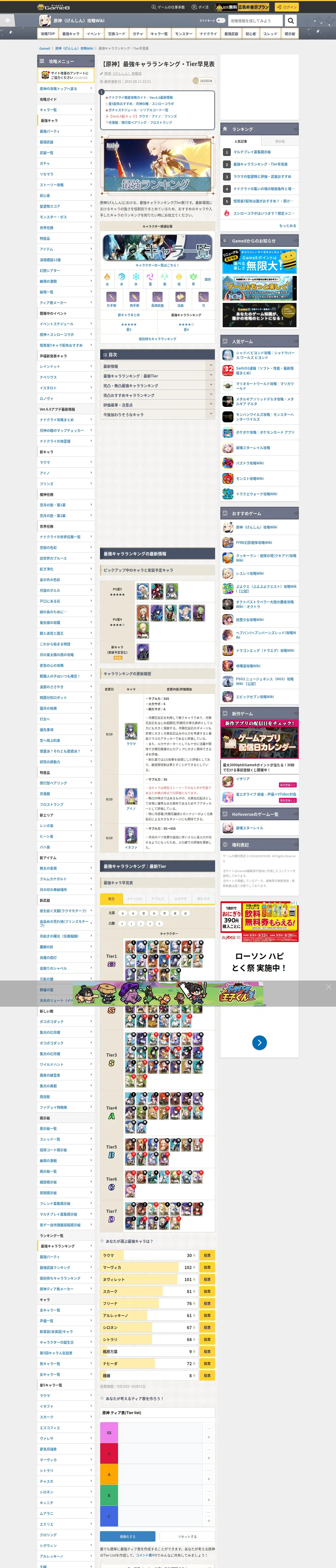Screen dimensions: 336x1568
Task: Click the ログイン button
Action: coord(287,7)
